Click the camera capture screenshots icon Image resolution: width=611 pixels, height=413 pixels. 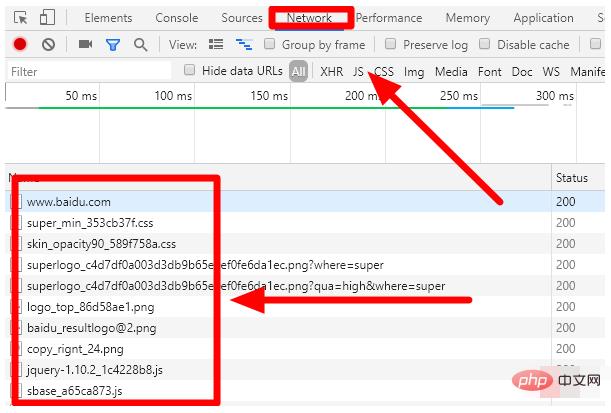pyautogui.click(x=85, y=44)
